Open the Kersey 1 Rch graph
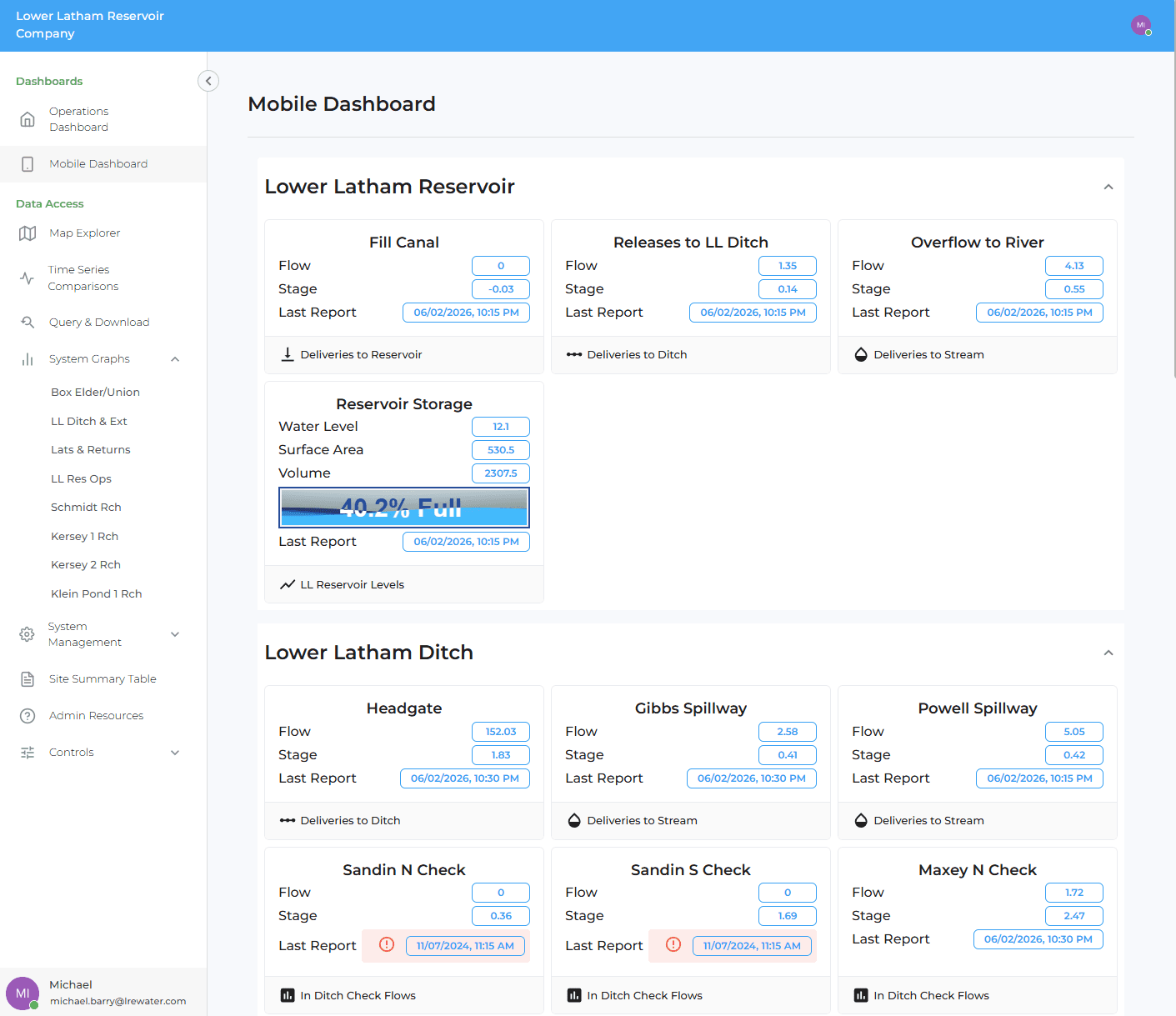1176x1016 pixels. (x=84, y=536)
